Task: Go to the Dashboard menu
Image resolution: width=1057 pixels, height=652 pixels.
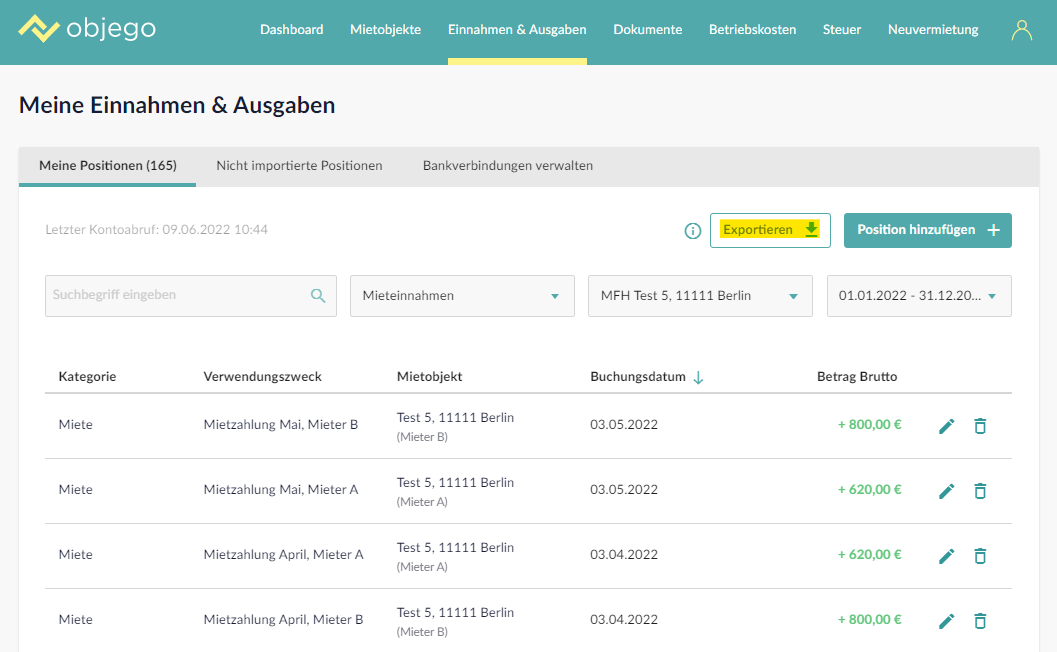Action: pos(291,30)
